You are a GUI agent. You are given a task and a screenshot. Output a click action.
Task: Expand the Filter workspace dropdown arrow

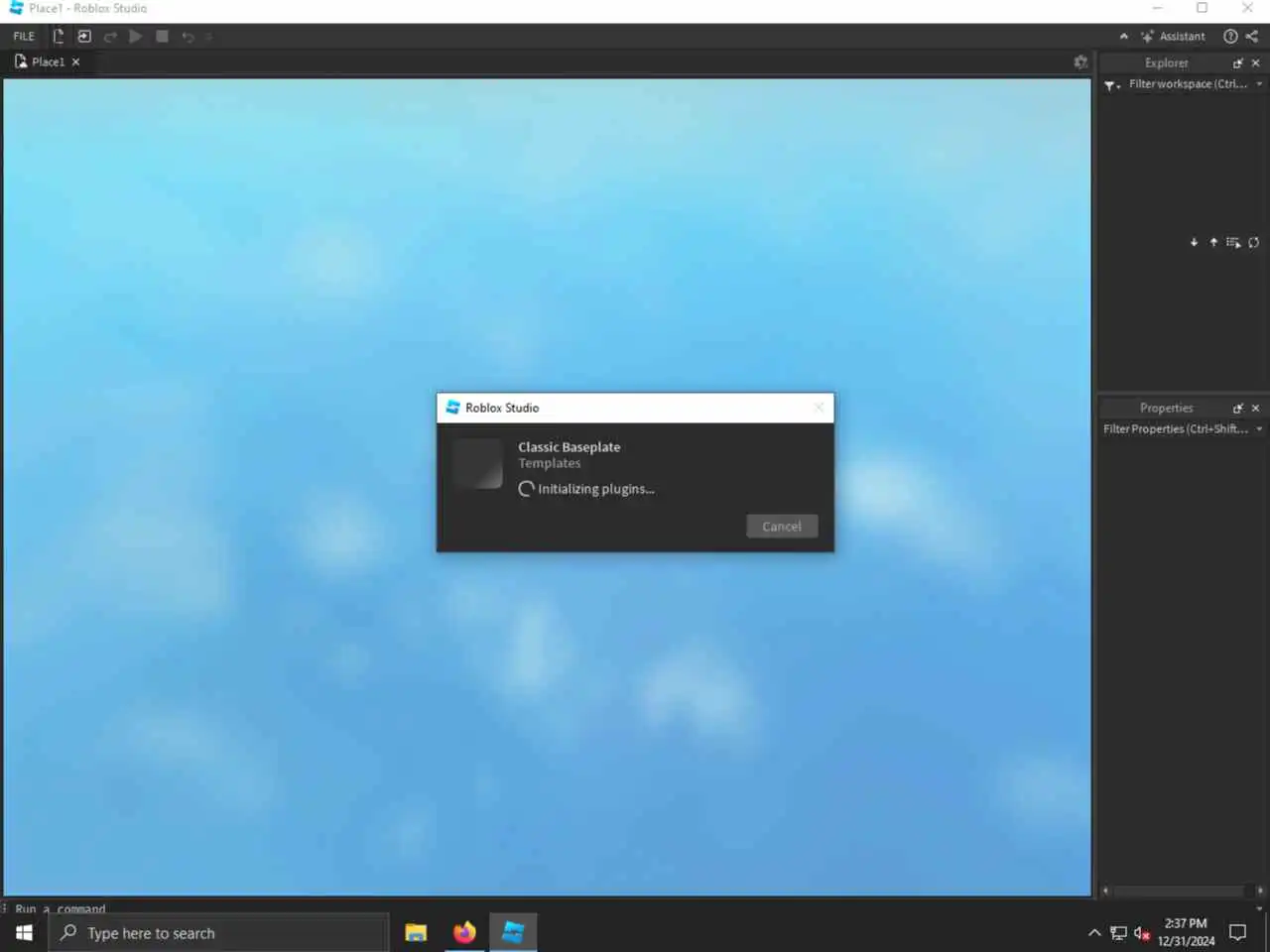click(x=1259, y=84)
